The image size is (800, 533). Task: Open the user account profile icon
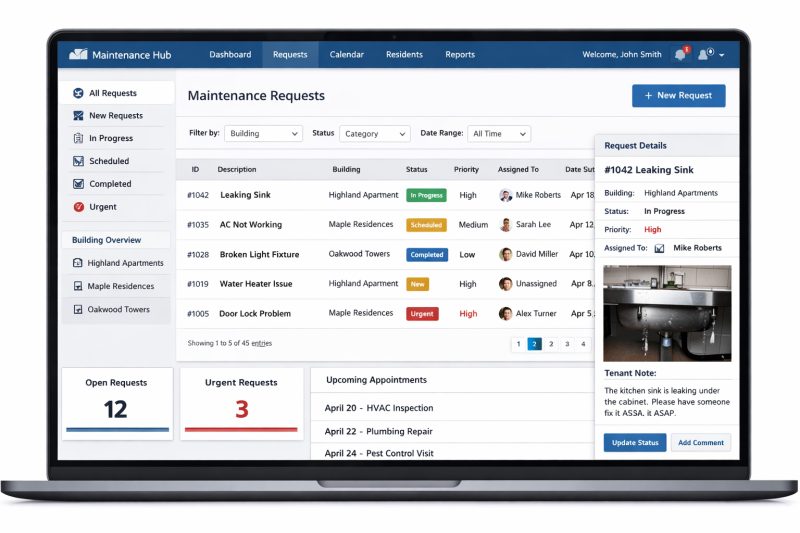coord(704,54)
